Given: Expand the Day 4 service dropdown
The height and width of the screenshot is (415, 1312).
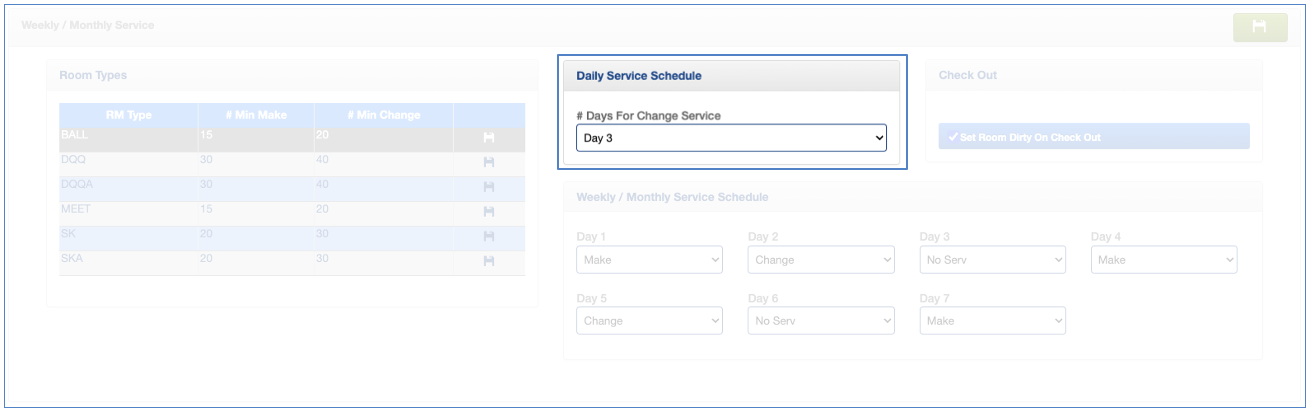Looking at the screenshot, I should (x=1163, y=260).
